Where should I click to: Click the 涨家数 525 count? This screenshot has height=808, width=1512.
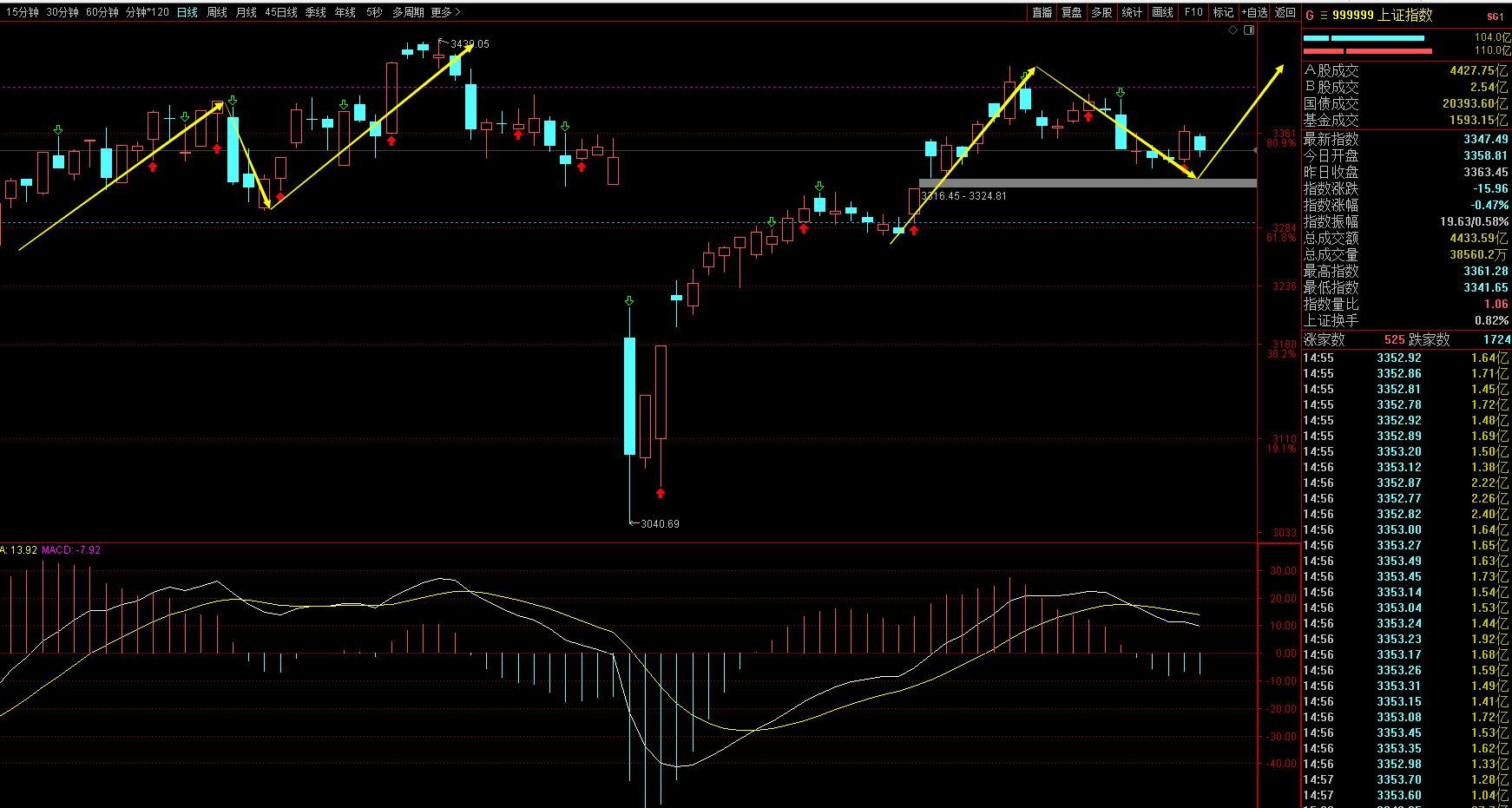(x=1394, y=339)
